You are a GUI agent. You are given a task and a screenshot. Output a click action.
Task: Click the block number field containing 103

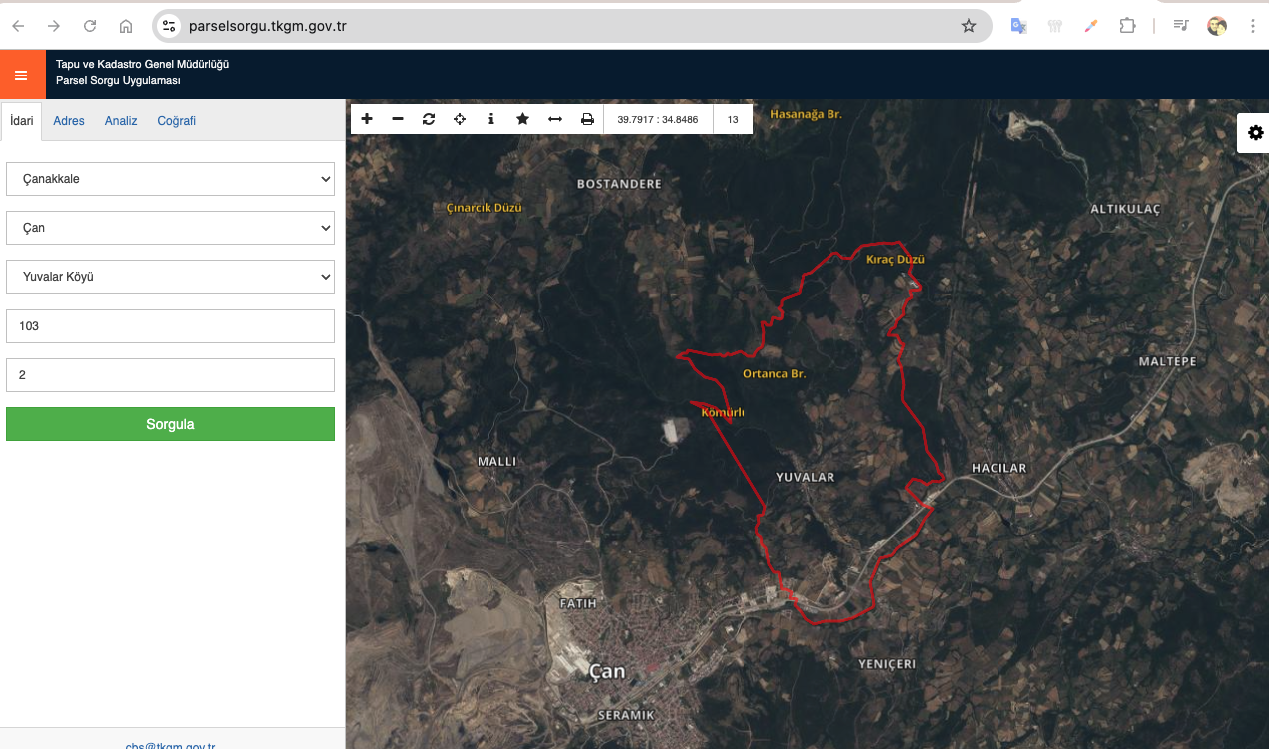(x=170, y=326)
